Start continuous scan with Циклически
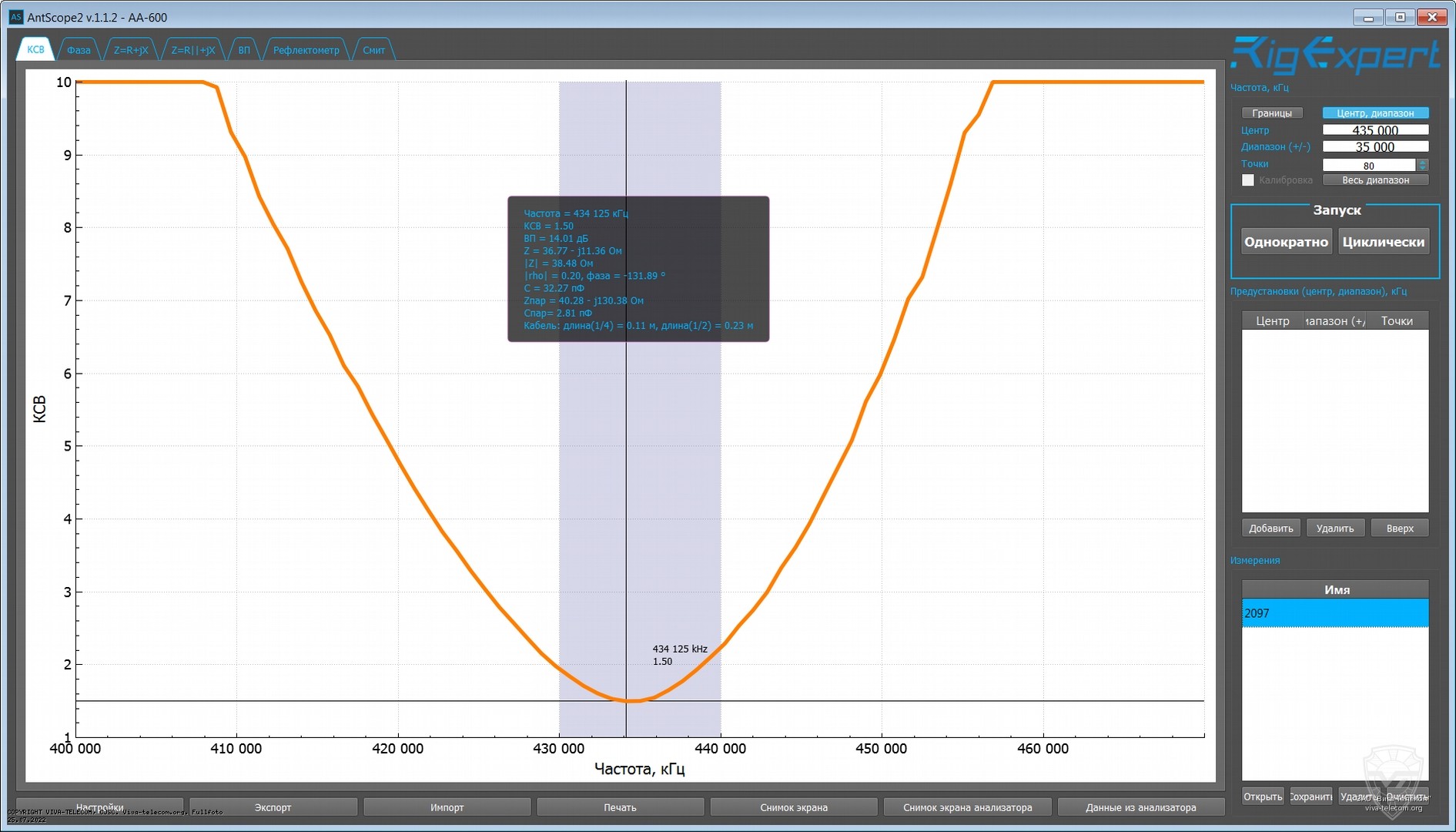The height and width of the screenshot is (832, 1456). pyautogui.click(x=1383, y=242)
